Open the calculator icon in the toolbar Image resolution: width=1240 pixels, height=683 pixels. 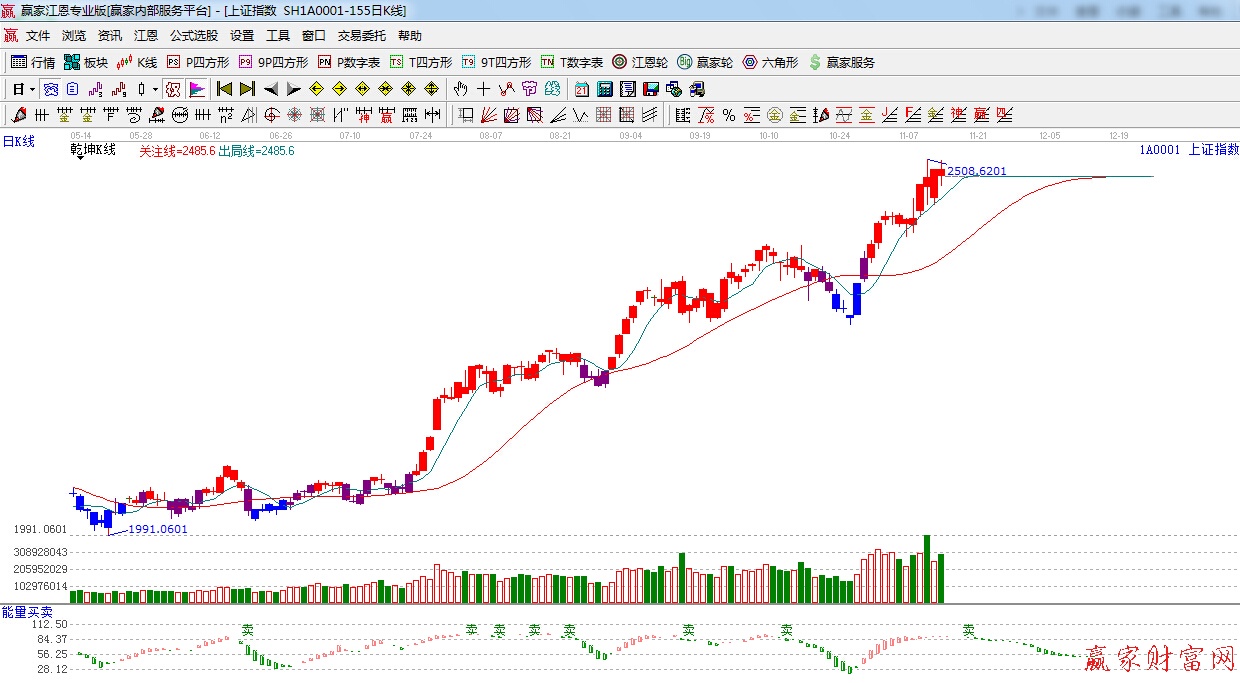coord(604,89)
